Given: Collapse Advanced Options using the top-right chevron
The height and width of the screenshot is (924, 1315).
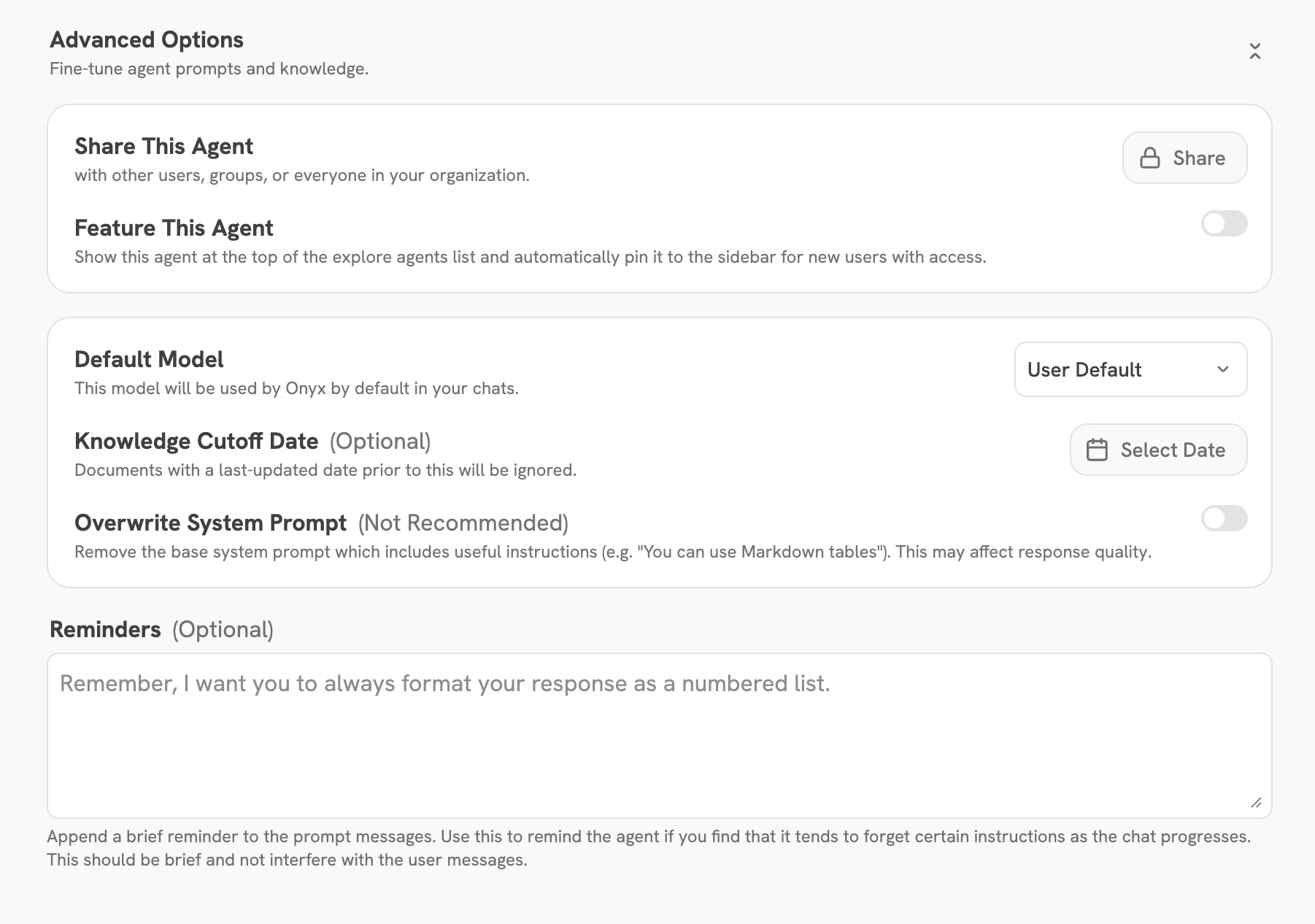Looking at the screenshot, I should click(x=1256, y=51).
